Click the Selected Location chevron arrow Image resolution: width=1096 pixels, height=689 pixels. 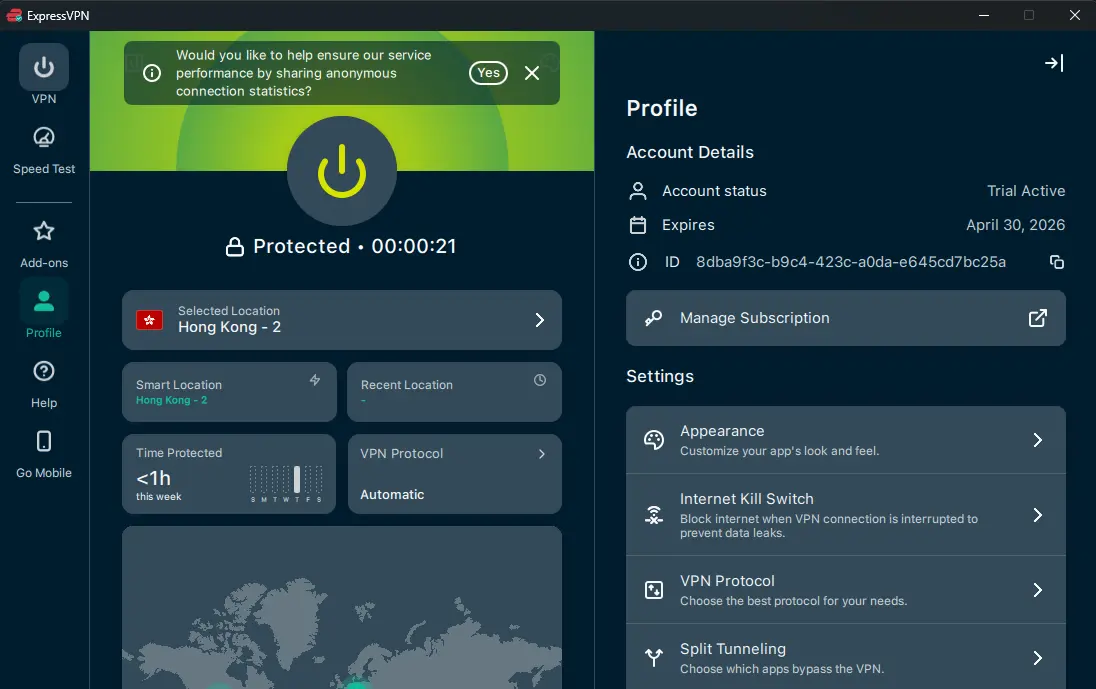click(540, 320)
